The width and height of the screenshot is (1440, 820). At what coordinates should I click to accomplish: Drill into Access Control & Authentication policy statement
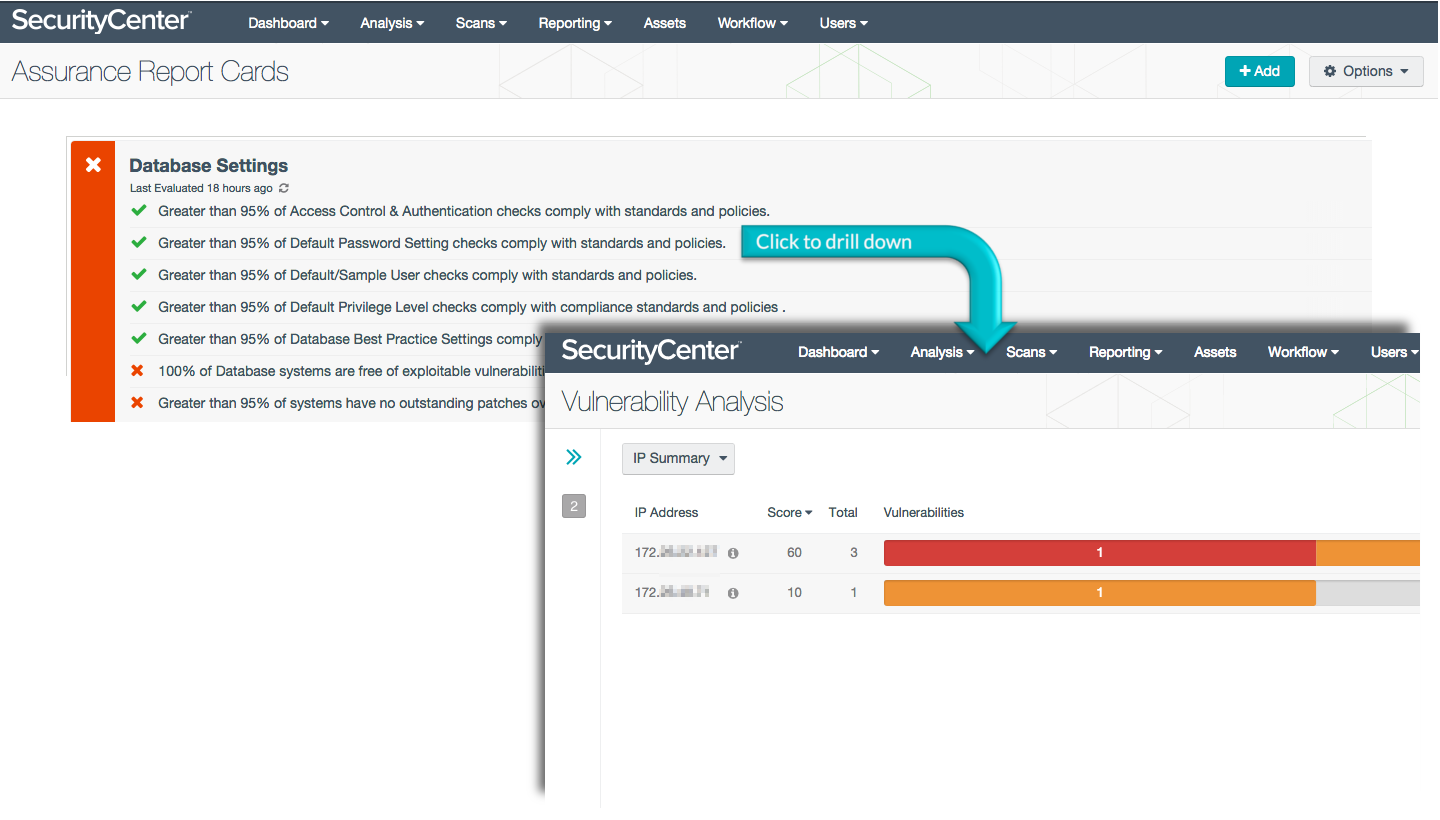tap(464, 211)
